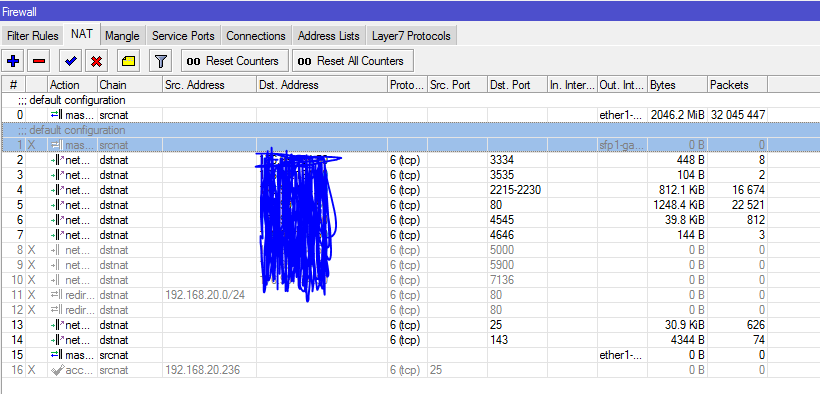Open Address Lists tab
This screenshot has width=820, height=394.
pos(328,36)
